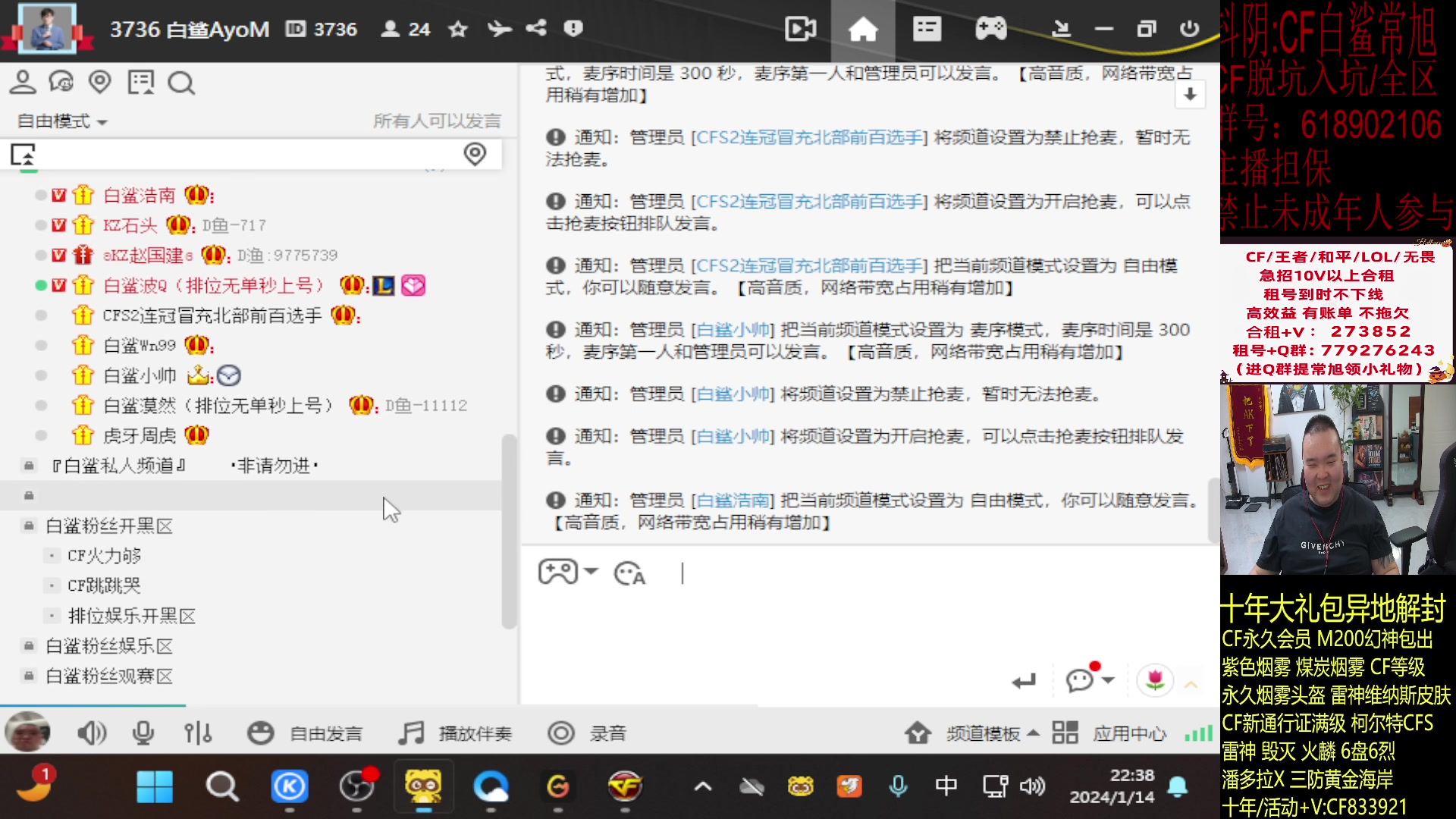The width and height of the screenshot is (1456, 819).
Task: Open the channel search magnifier
Action: point(181,82)
